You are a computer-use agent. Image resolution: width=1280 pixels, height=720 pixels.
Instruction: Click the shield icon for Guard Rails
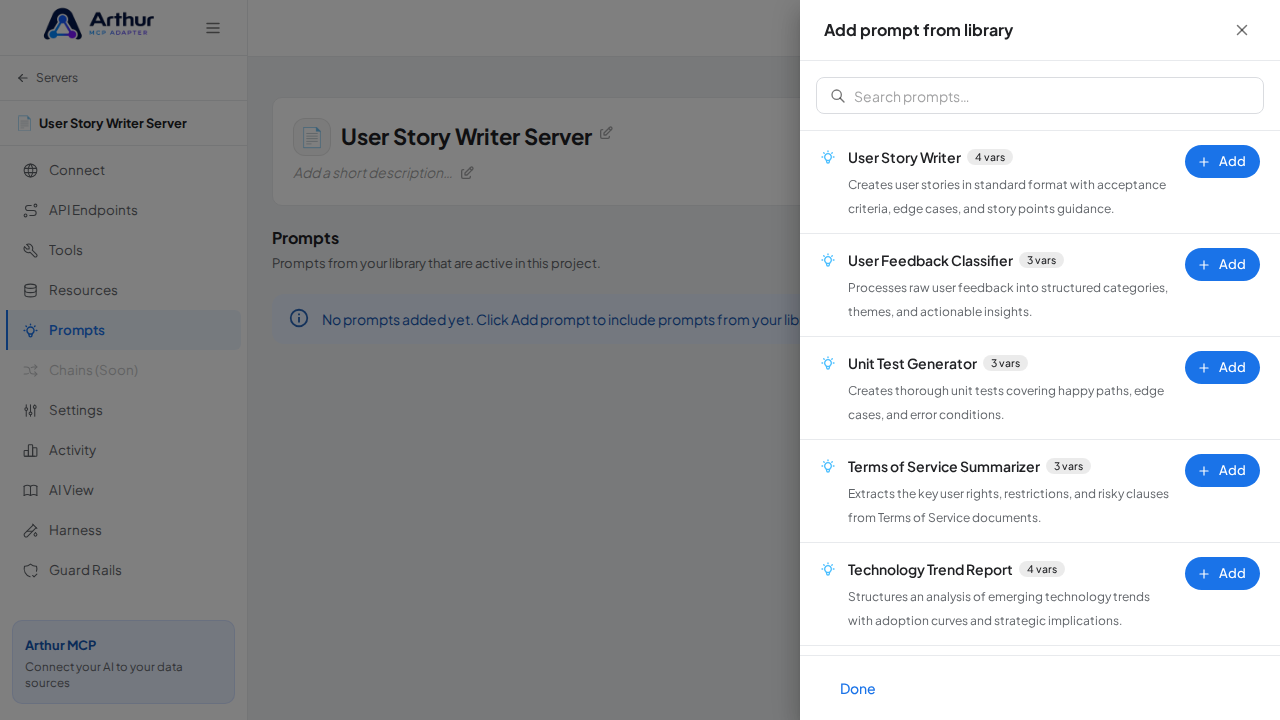click(31, 570)
